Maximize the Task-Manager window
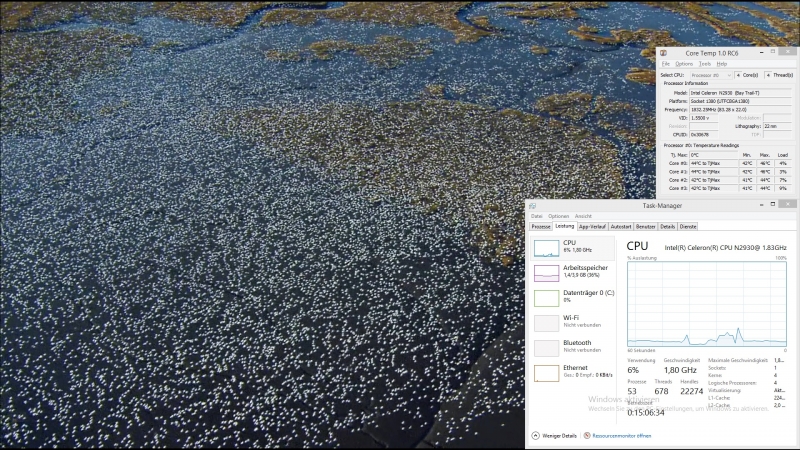This screenshot has height=450, width=800. (x=772, y=204)
